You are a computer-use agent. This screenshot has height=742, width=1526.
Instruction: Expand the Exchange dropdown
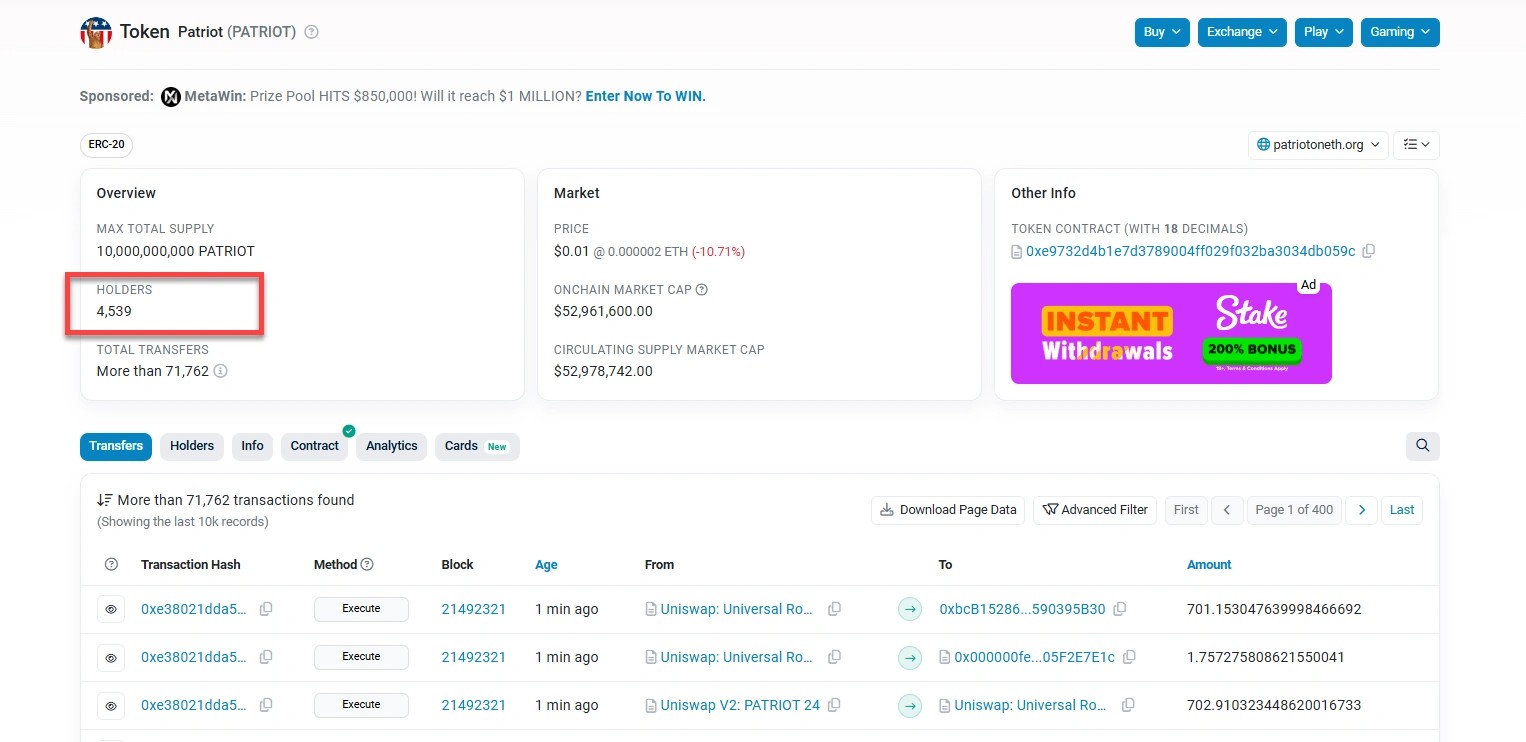click(x=1241, y=31)
